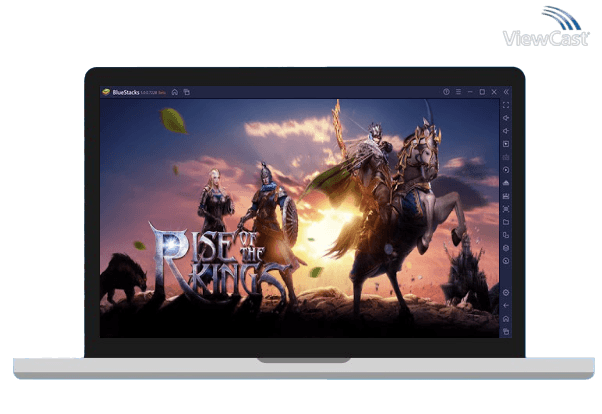Open the multi-instance manager cube icon

pyautogui.click(x=506, y=248)
